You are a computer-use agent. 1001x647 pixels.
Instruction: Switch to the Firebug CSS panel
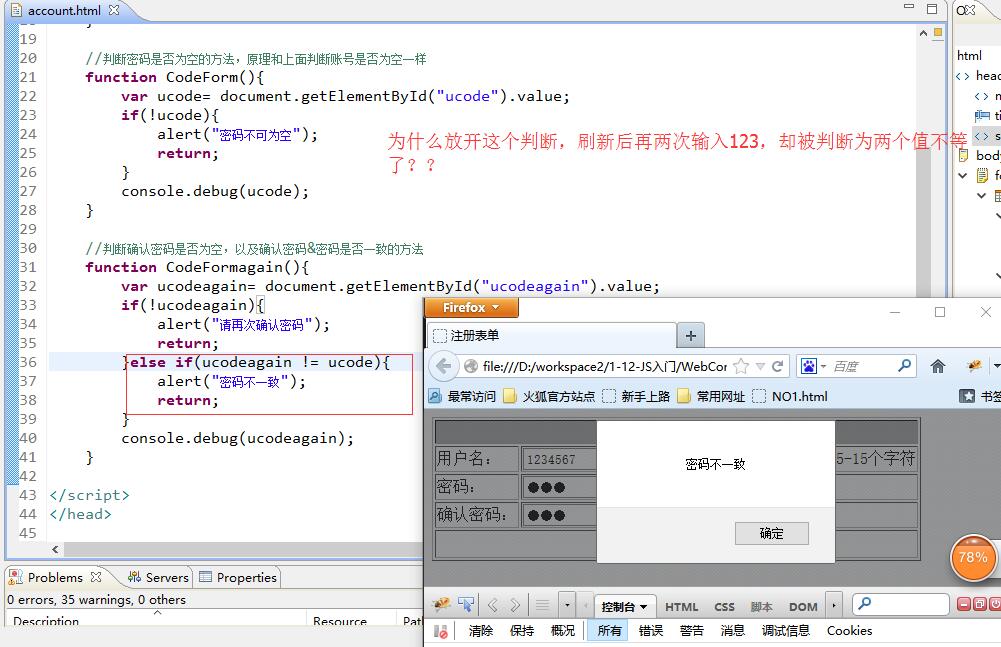(724, 607)
